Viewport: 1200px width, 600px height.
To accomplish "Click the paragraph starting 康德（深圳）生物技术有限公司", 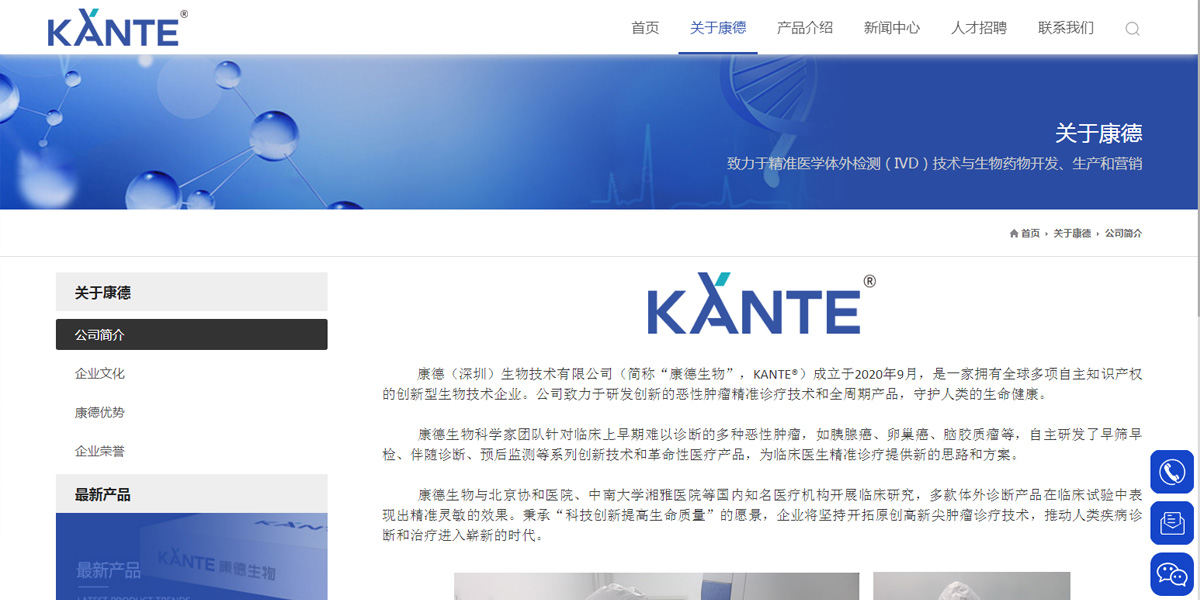I will tap(762, 384).
